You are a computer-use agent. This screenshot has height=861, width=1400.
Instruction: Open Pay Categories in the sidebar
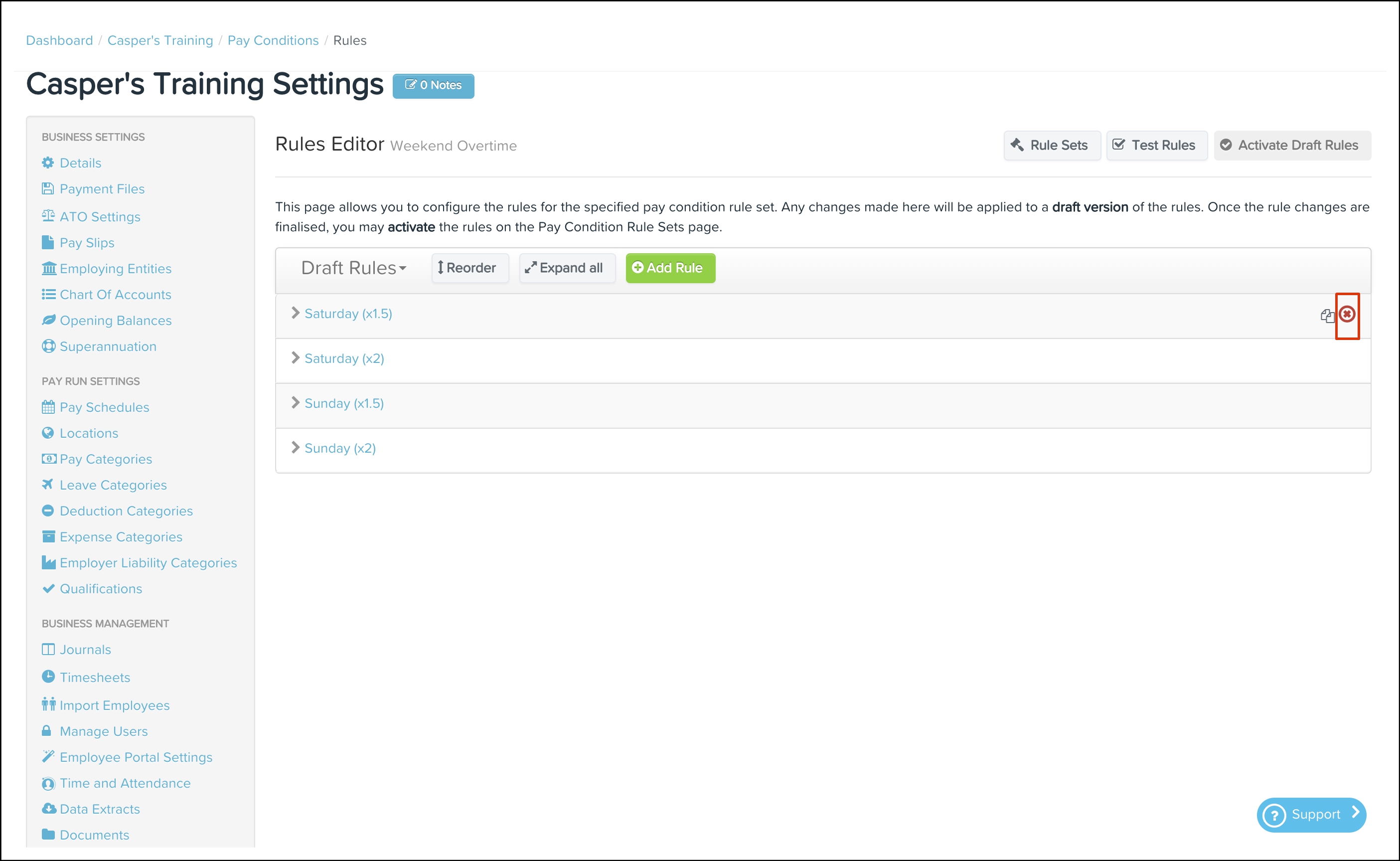[x=106, y=459]
